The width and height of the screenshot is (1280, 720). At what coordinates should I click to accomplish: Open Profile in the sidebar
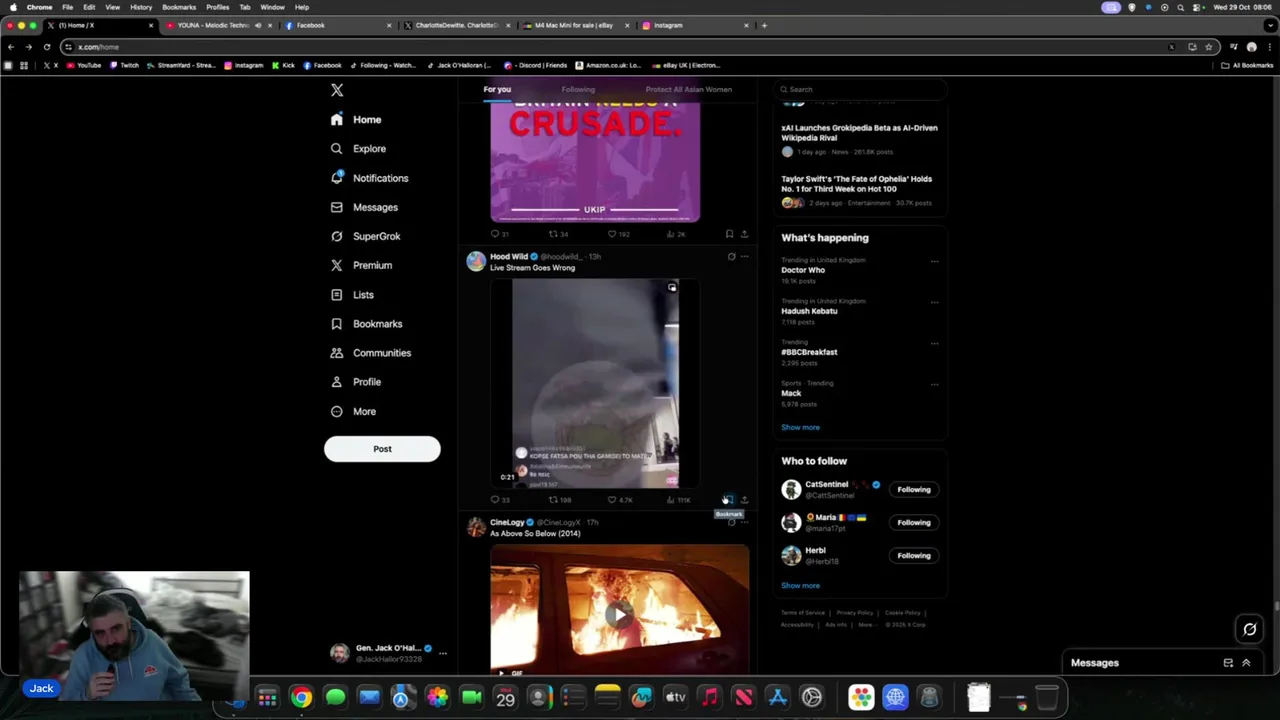[x=356, y=382]
